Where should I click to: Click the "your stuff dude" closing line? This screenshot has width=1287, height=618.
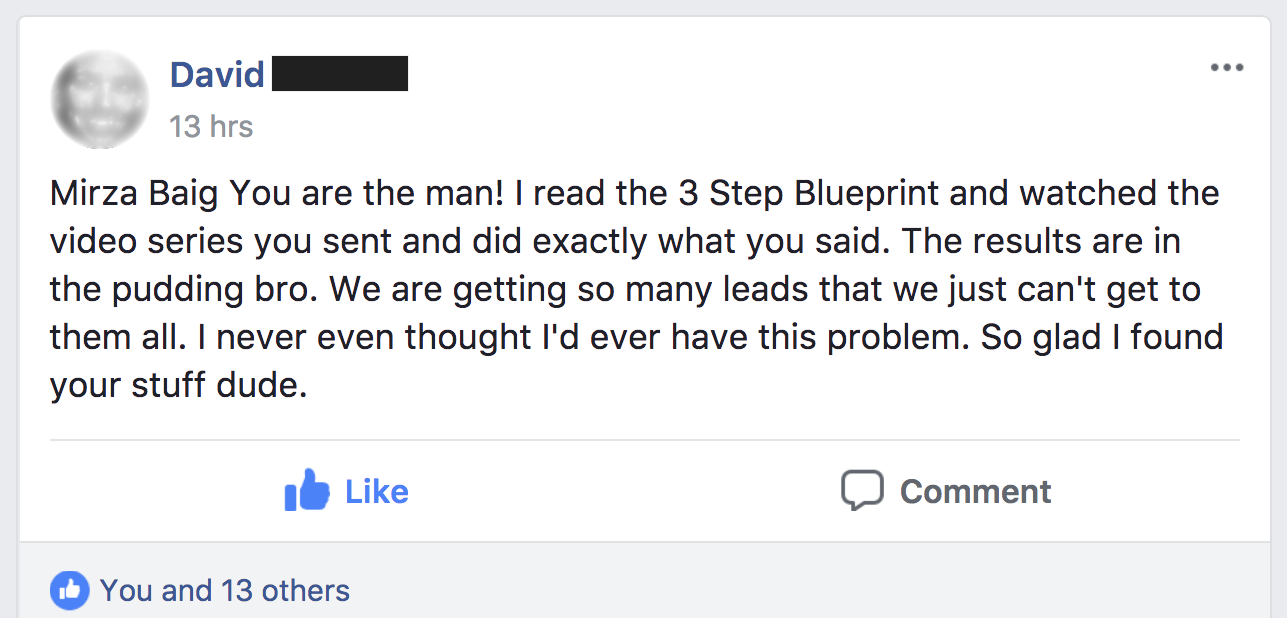pos(178,385)
